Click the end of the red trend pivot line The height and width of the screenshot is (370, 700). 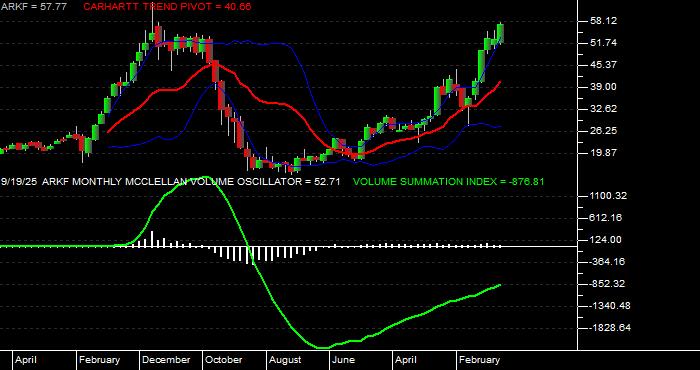click(500, 82)
